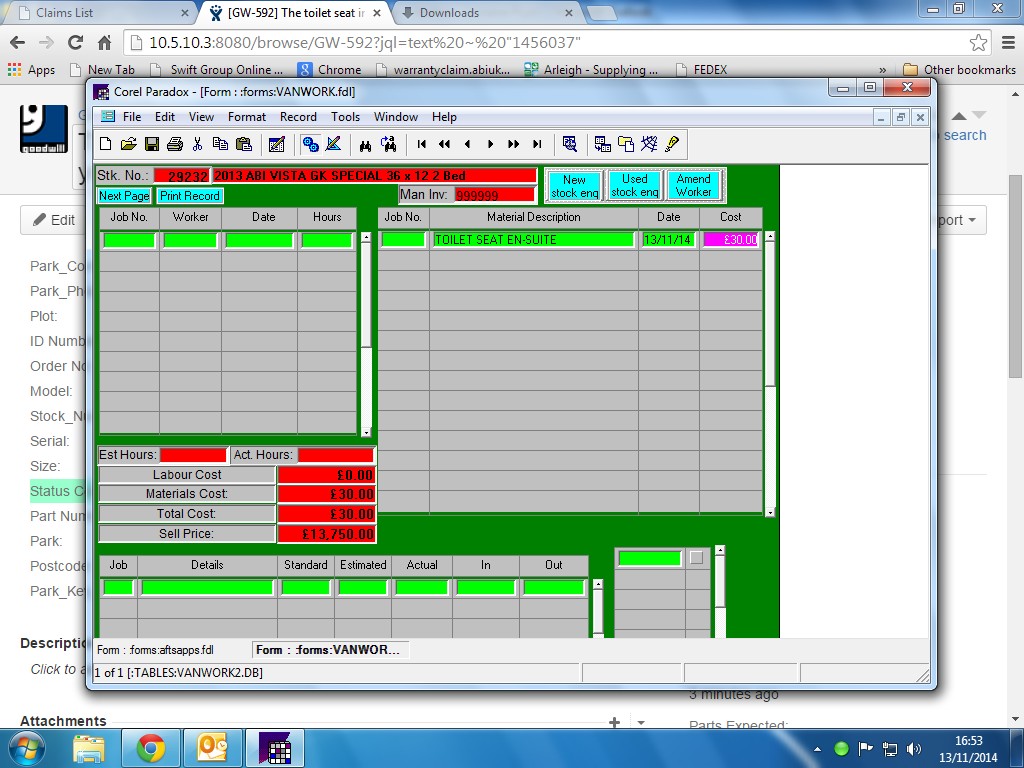
Task: Click the Man Inv field 999999
Action: tap(494, 195)
